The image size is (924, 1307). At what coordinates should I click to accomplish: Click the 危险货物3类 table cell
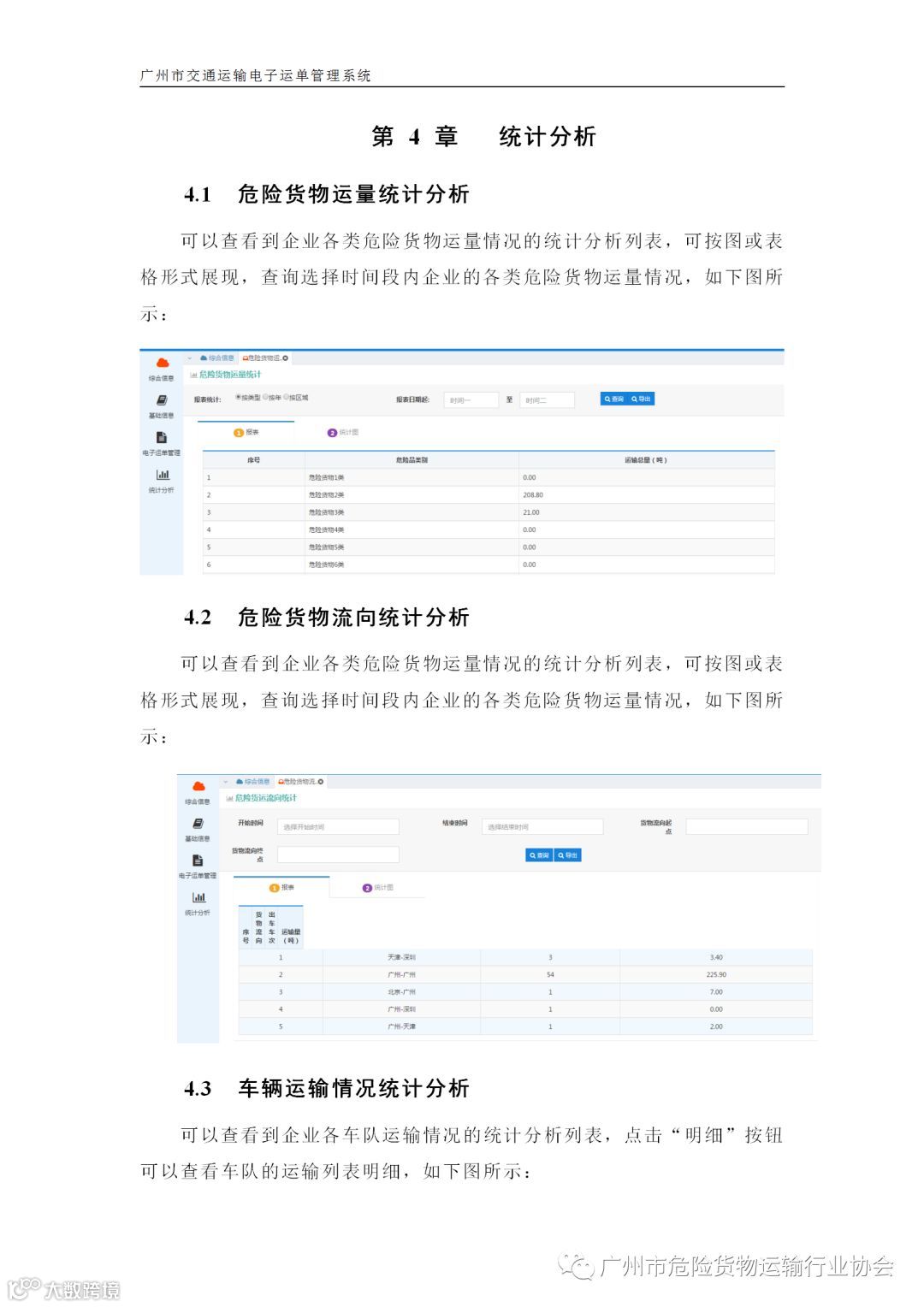pos(412,512)
